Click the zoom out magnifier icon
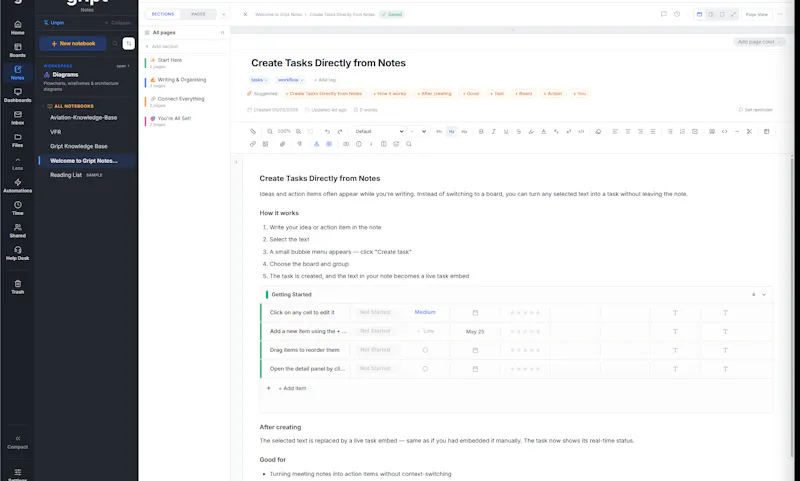The image size is (800, 481). click(x=270, y=132)
